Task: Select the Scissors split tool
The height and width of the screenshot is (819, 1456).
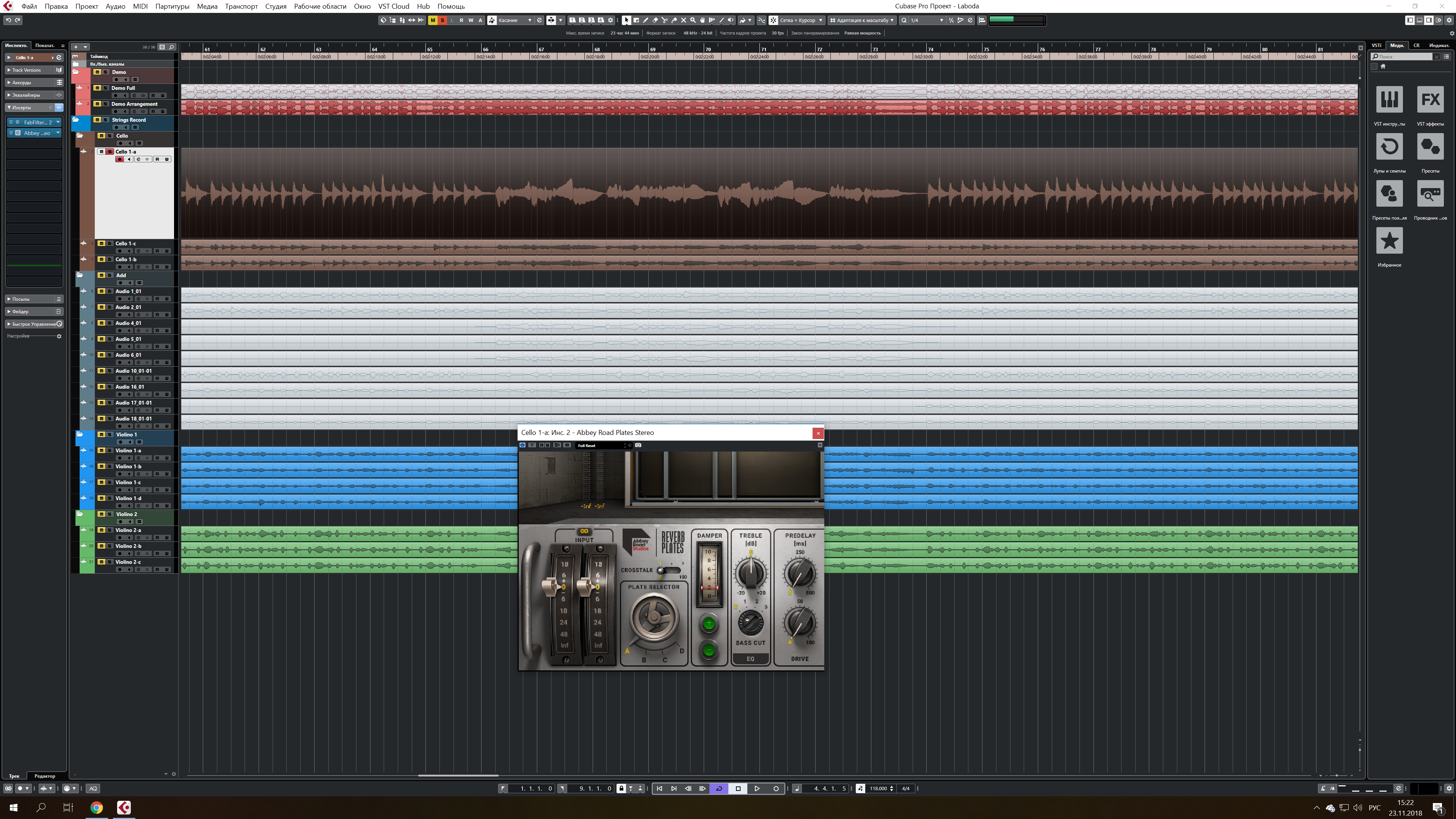Action: pyautogui.click(x=665, y=20)
